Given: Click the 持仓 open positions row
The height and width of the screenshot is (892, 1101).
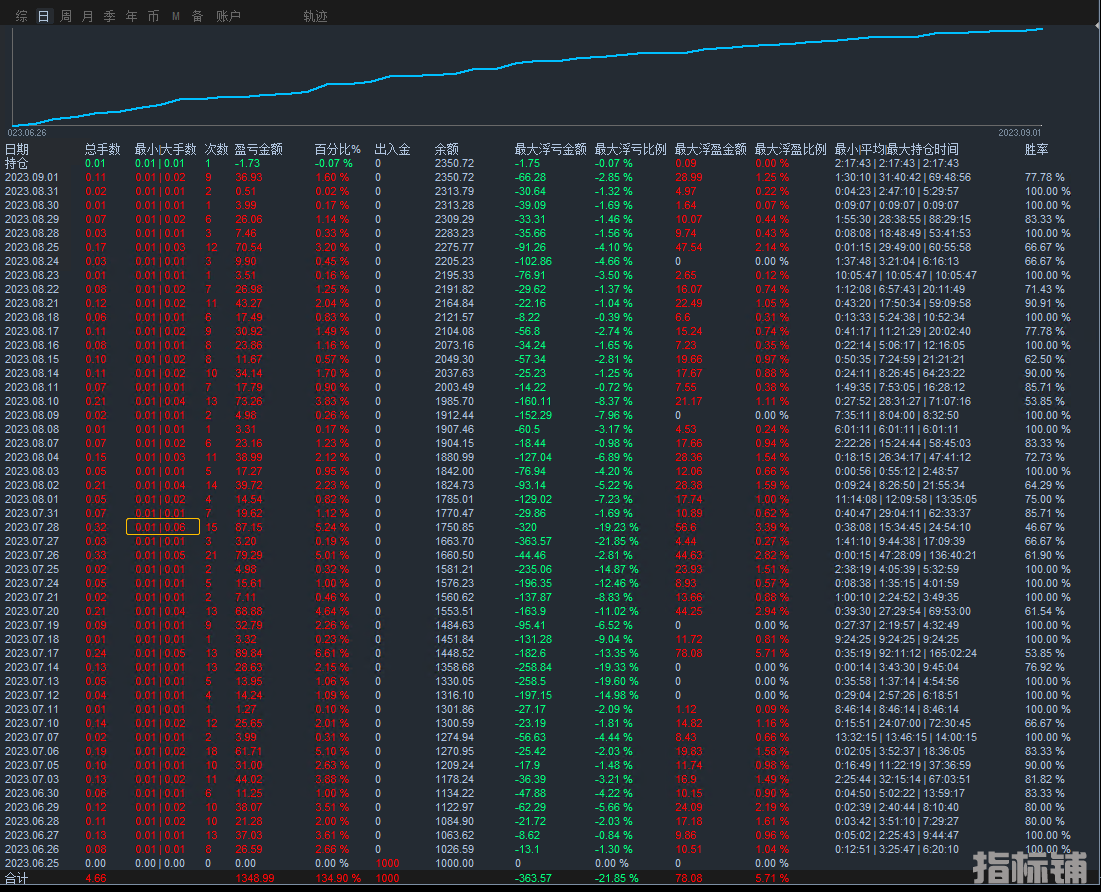Looking at the screenshot, I should pyautogui.click(x=17, y=163).
